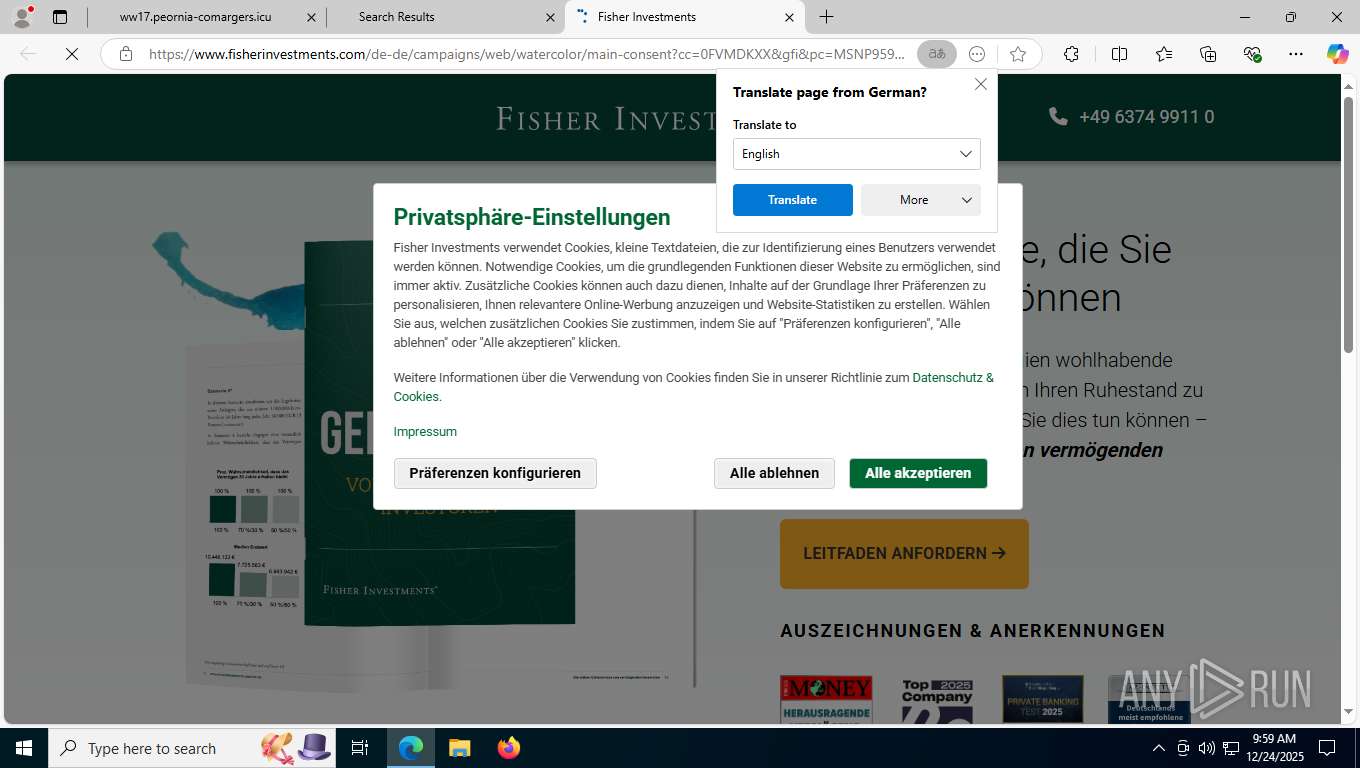Click the taskbar search box
This screenshot has height=768, width=1360.
click(192, 748)
